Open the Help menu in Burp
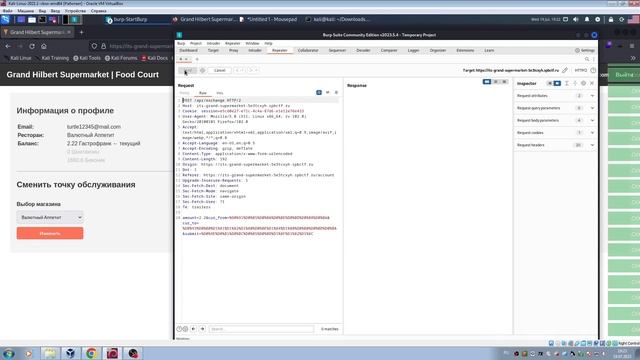Screen dimensions: 640x360 (268, 43)
